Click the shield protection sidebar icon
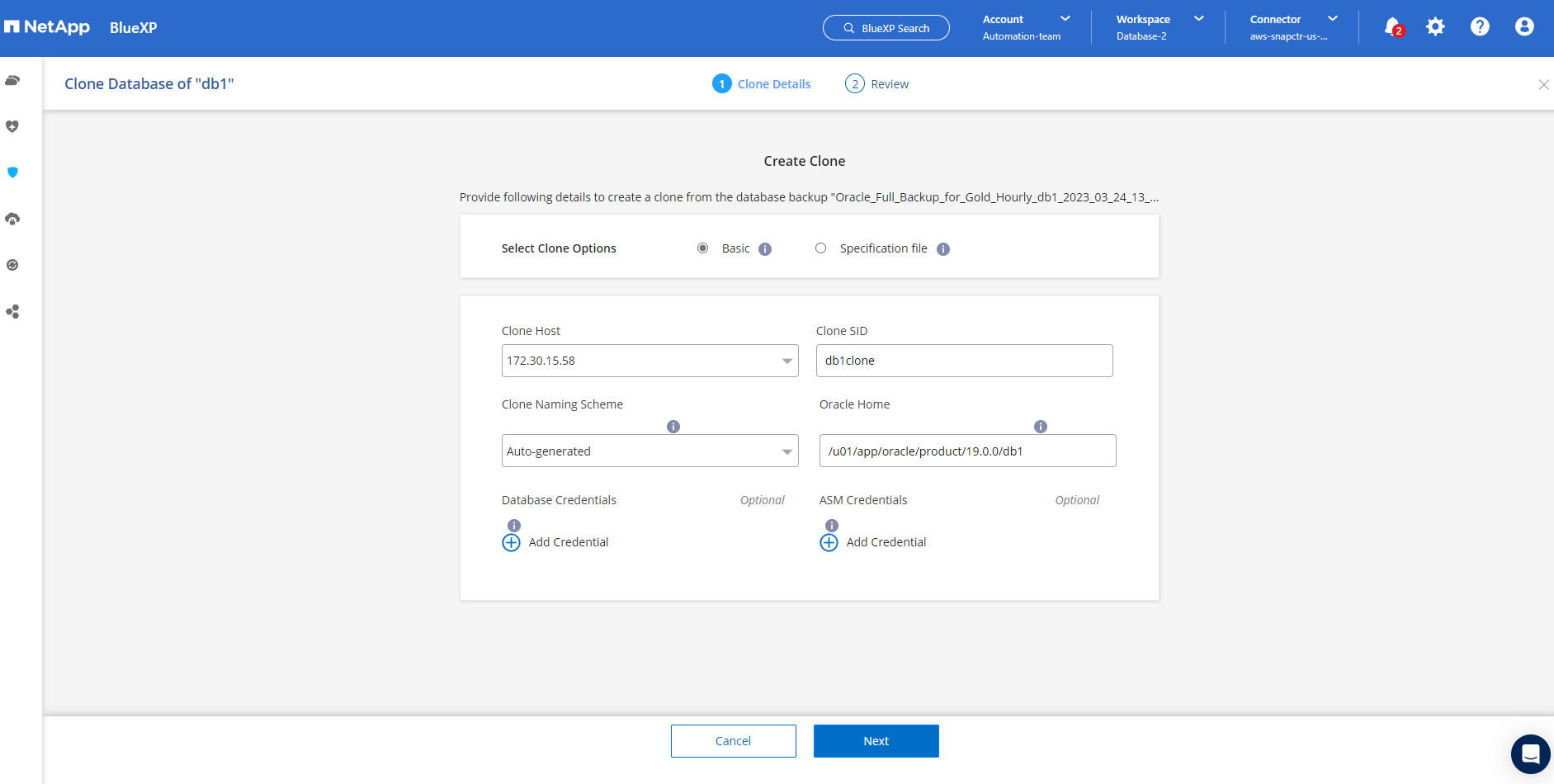The width and height of the screenshot is (1554, 784). pos(12,172)
